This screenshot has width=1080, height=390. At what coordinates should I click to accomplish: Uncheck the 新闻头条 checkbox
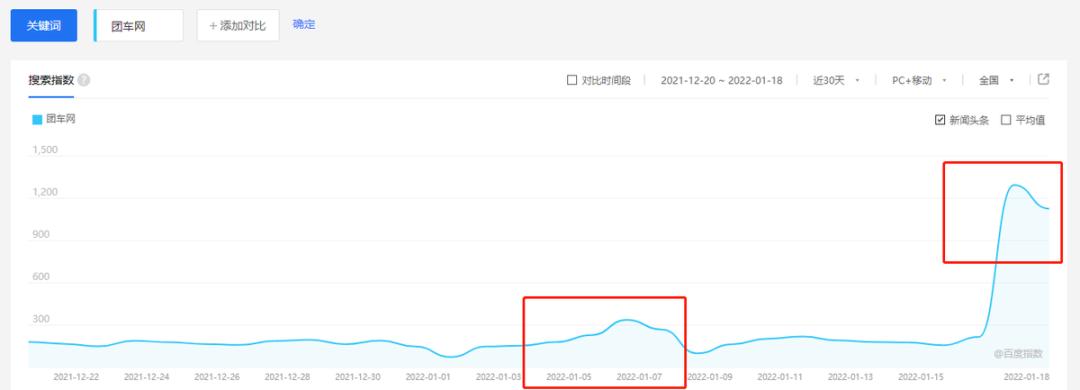940,120
